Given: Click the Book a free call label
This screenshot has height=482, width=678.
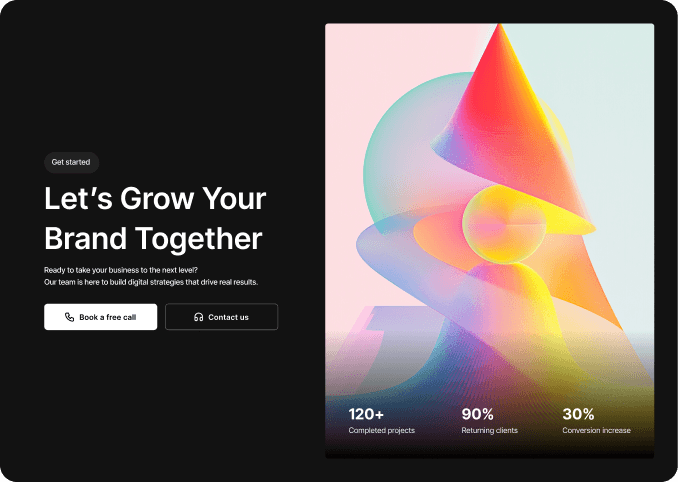Looking at the screenshot, I should (108, 317).
